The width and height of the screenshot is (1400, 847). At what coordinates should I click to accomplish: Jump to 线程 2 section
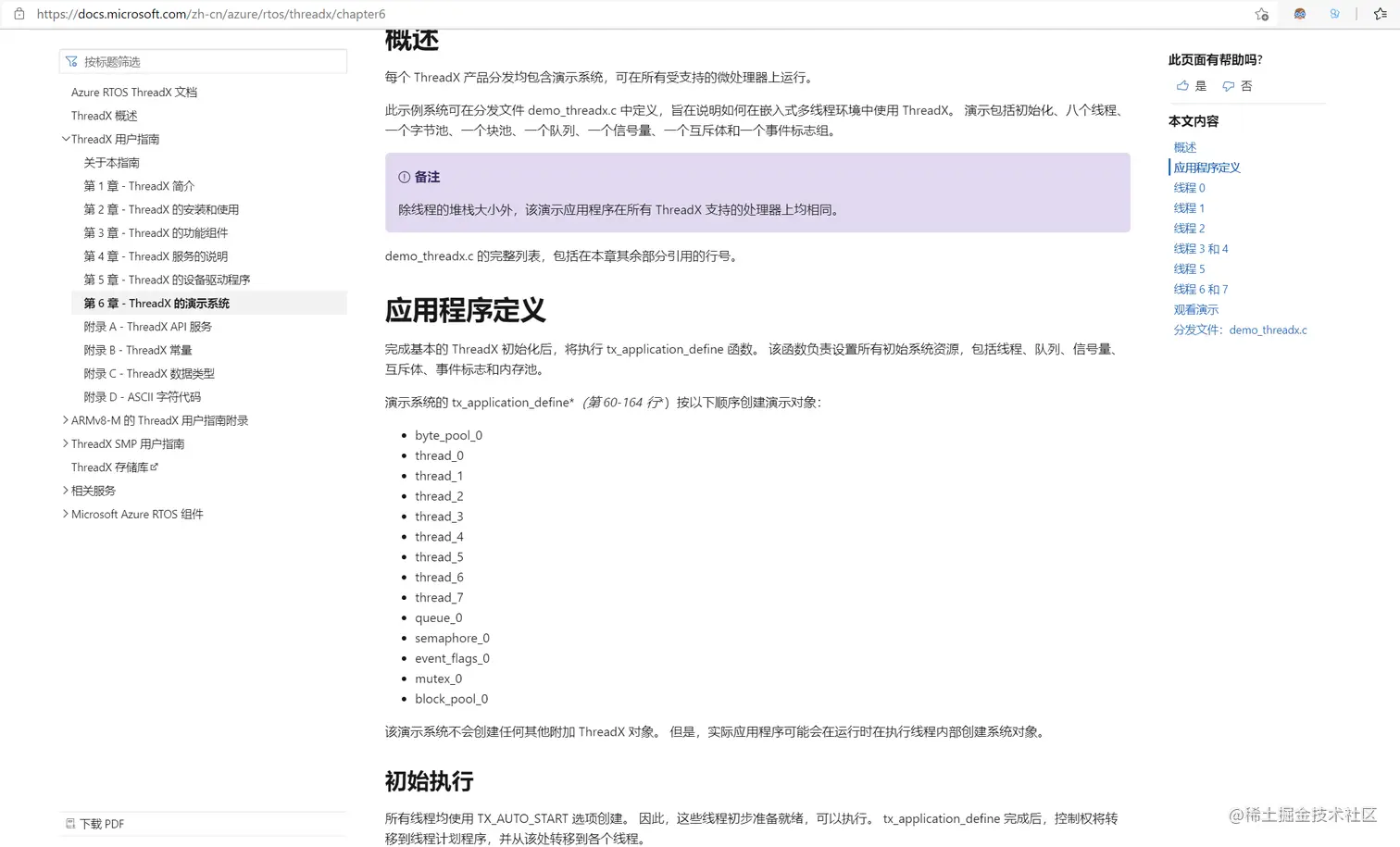coord(1189,229)
